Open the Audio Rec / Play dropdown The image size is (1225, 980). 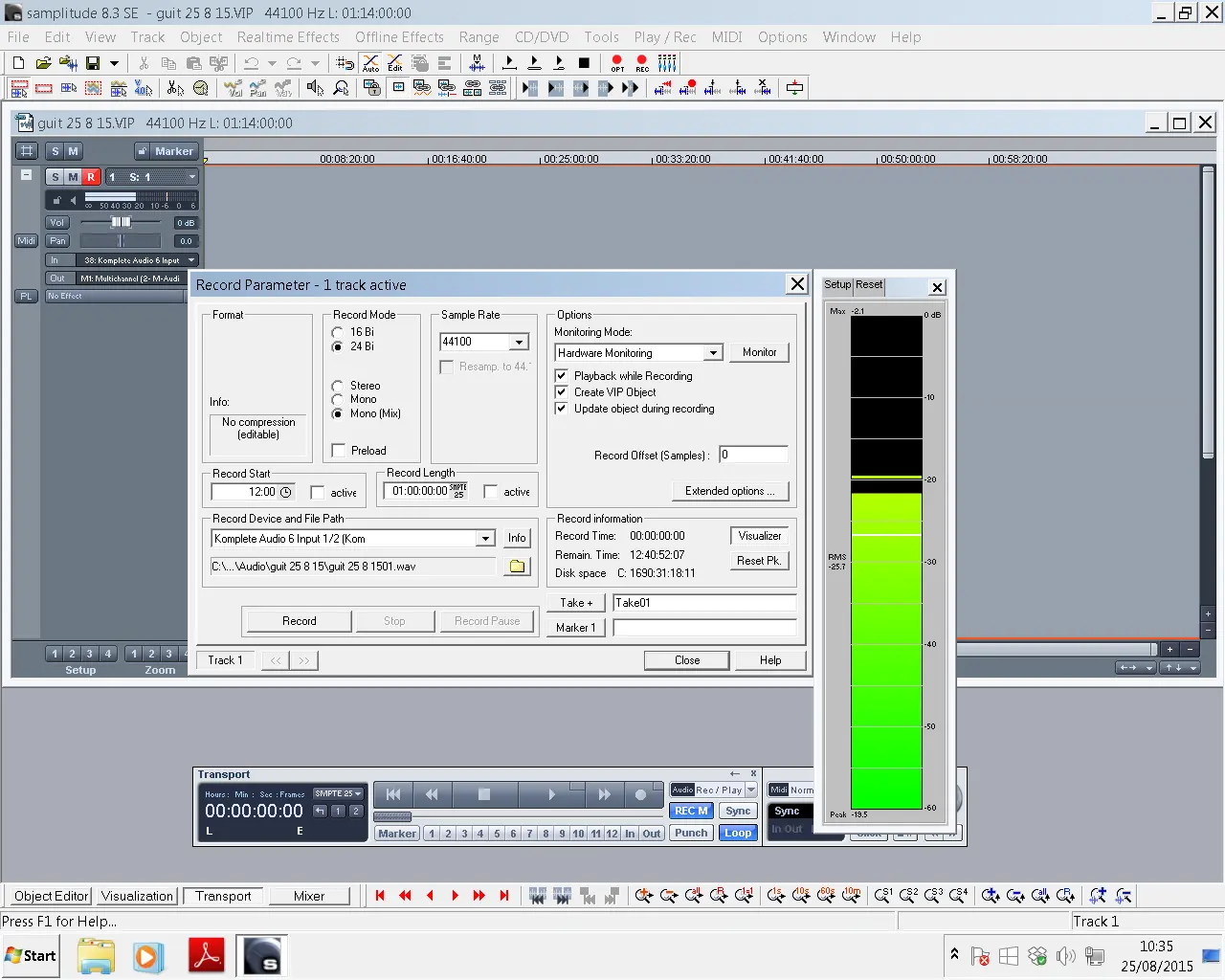point(751,791)
